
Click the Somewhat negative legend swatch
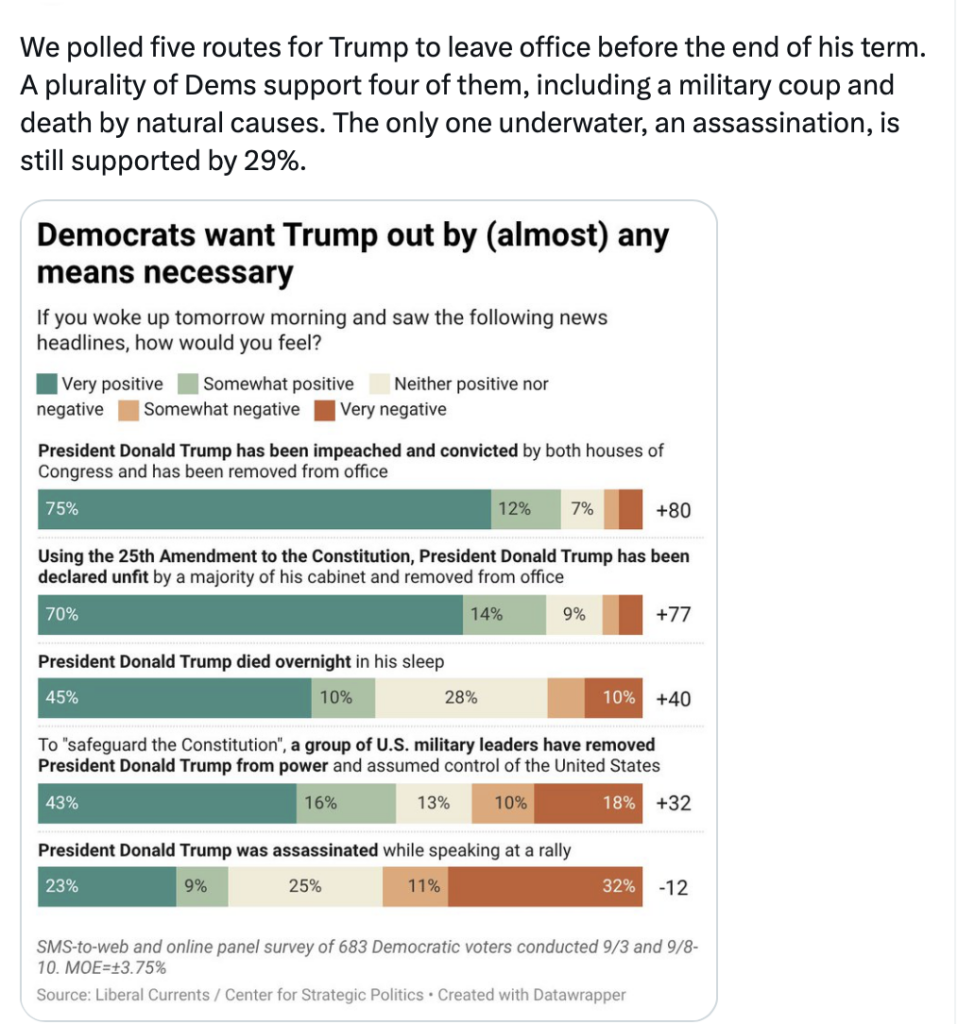[x=129, y=410]
